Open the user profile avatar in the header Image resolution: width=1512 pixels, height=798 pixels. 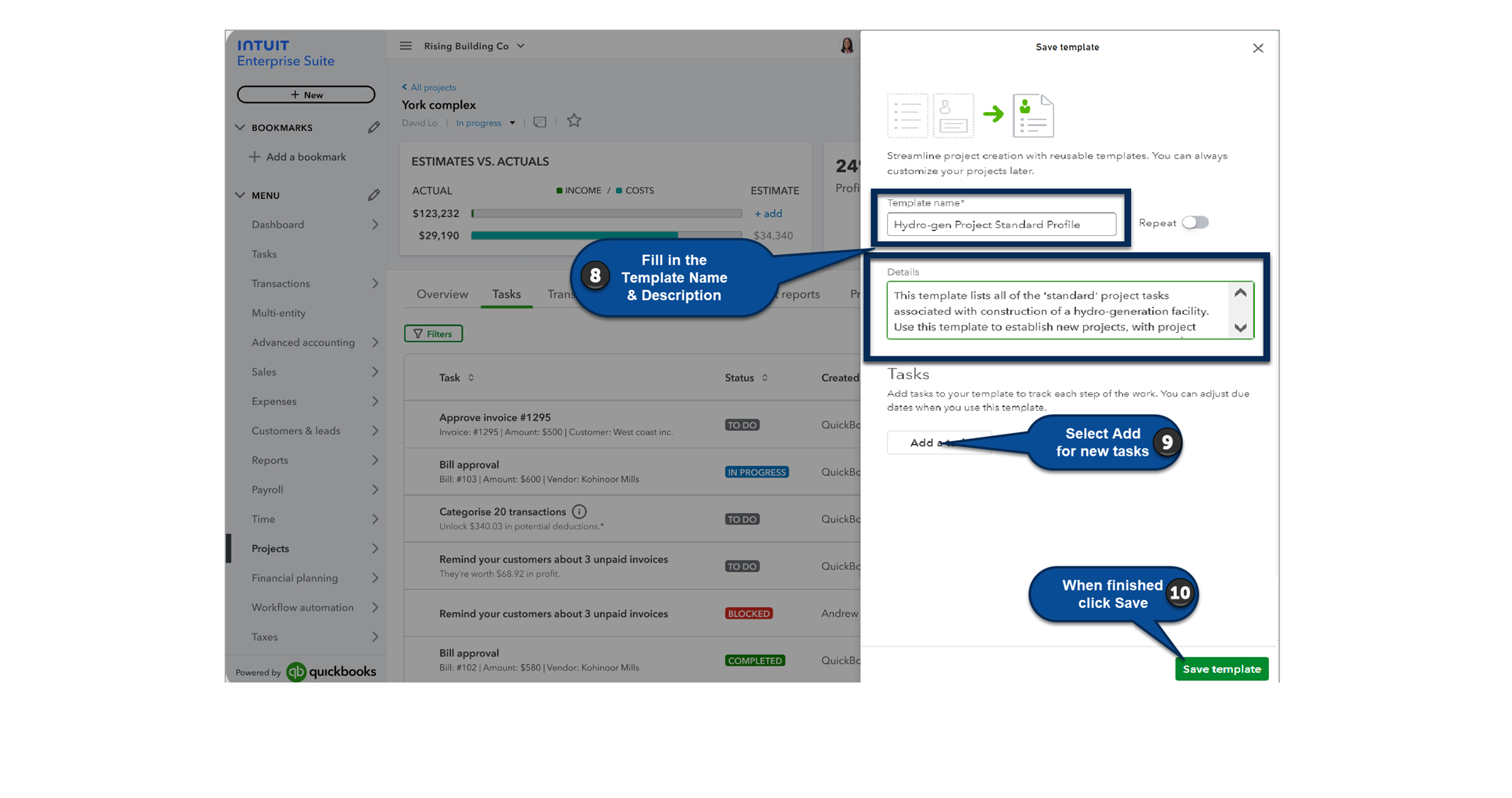(846, 44)
